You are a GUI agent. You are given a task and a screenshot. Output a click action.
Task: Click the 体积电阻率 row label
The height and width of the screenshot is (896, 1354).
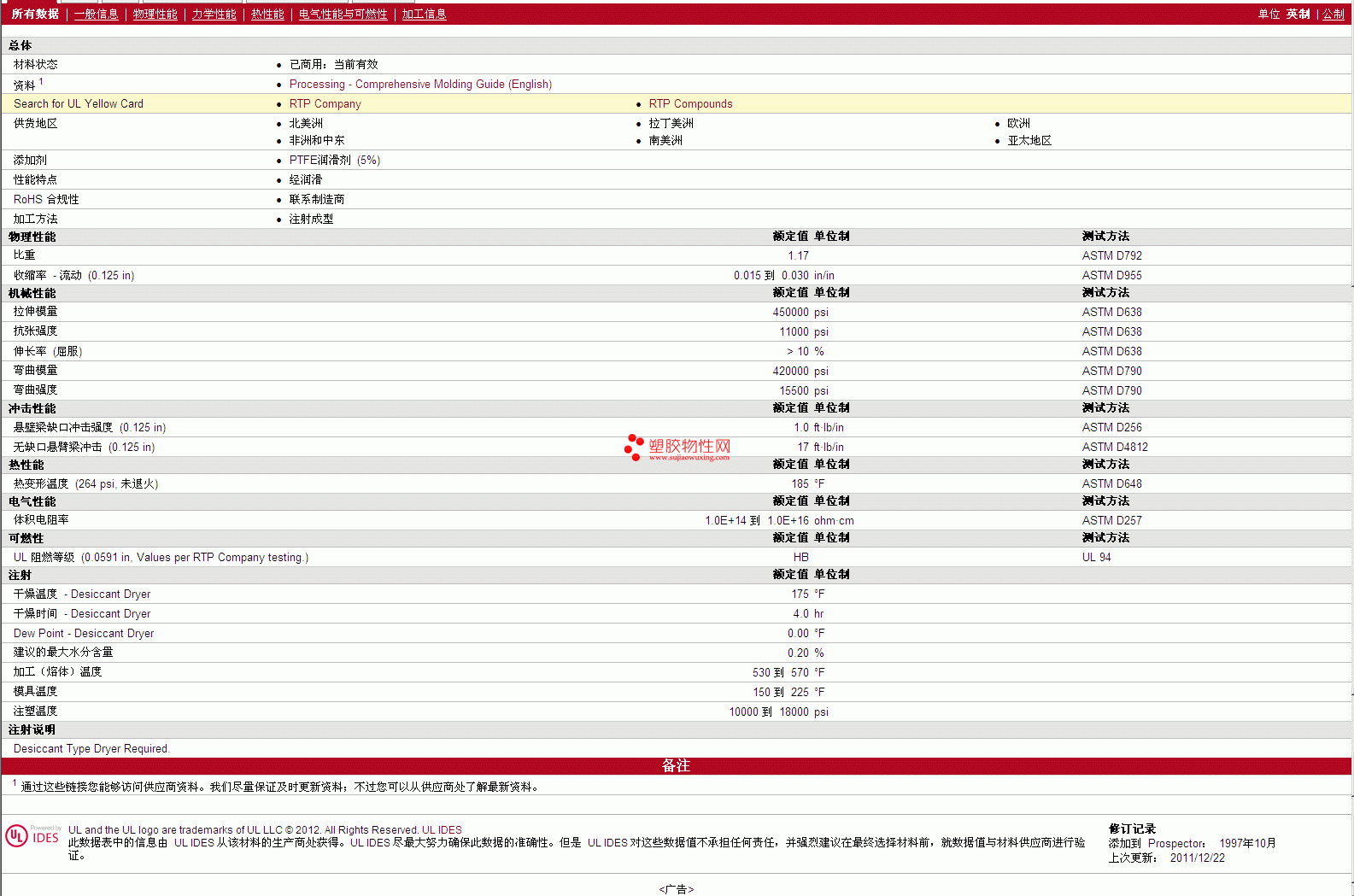coord(41,519)
